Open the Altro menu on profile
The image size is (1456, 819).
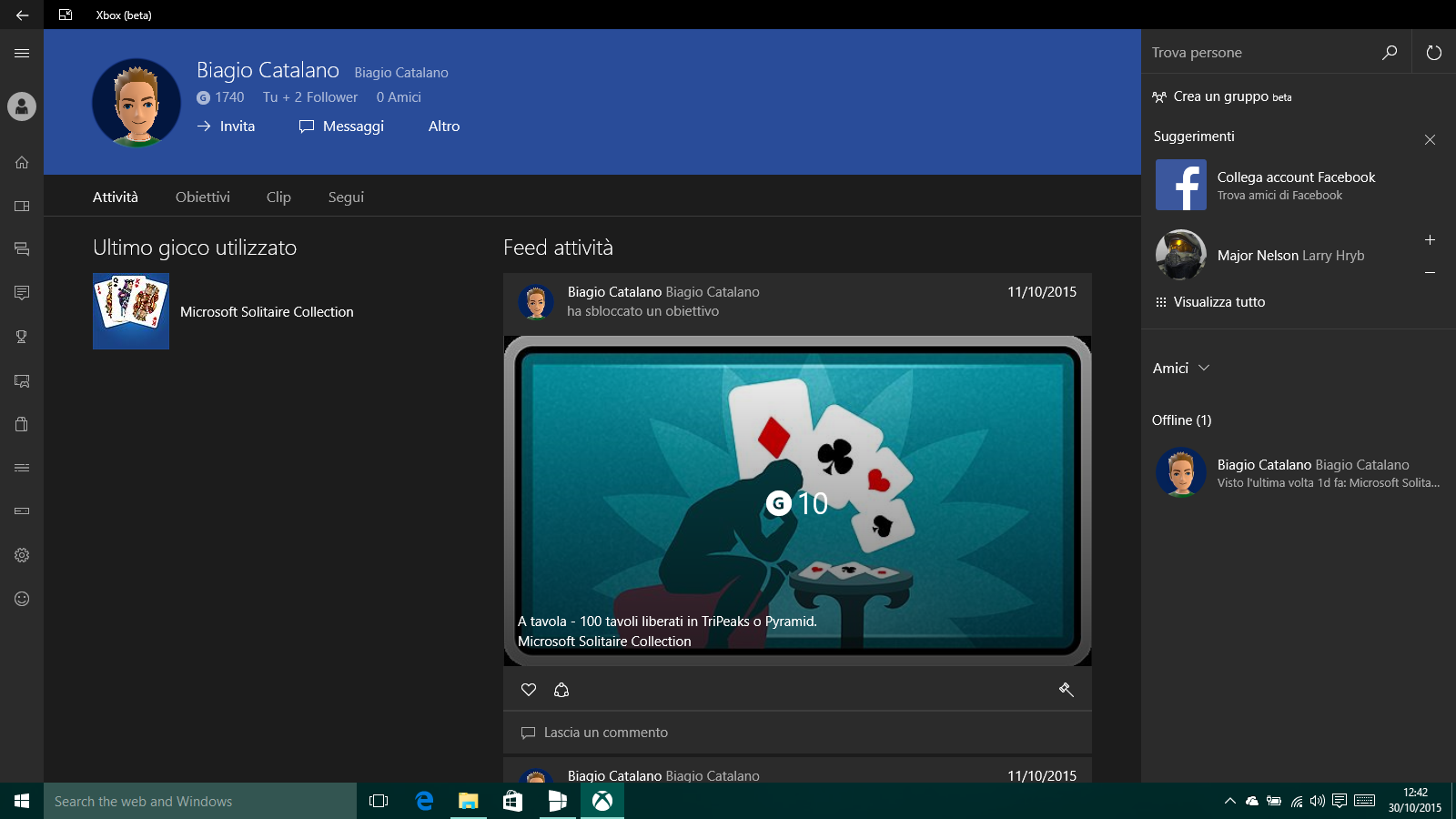444,126
